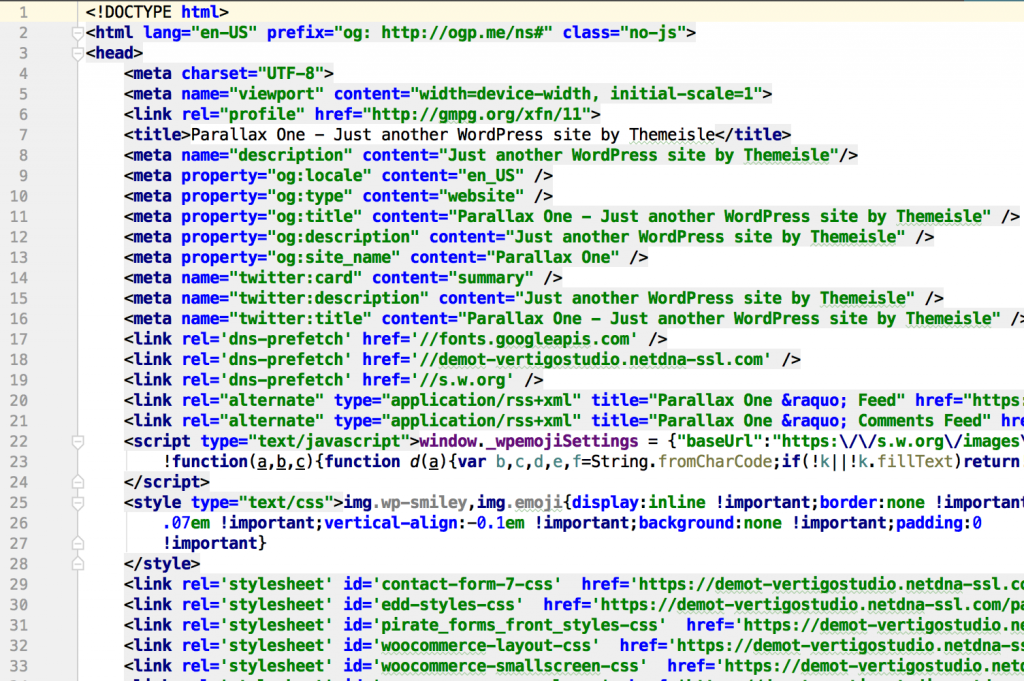Viewport: 1024px width, 681px height.
Task: Collapse the head tag fold marker
Action: pos(77,53)
